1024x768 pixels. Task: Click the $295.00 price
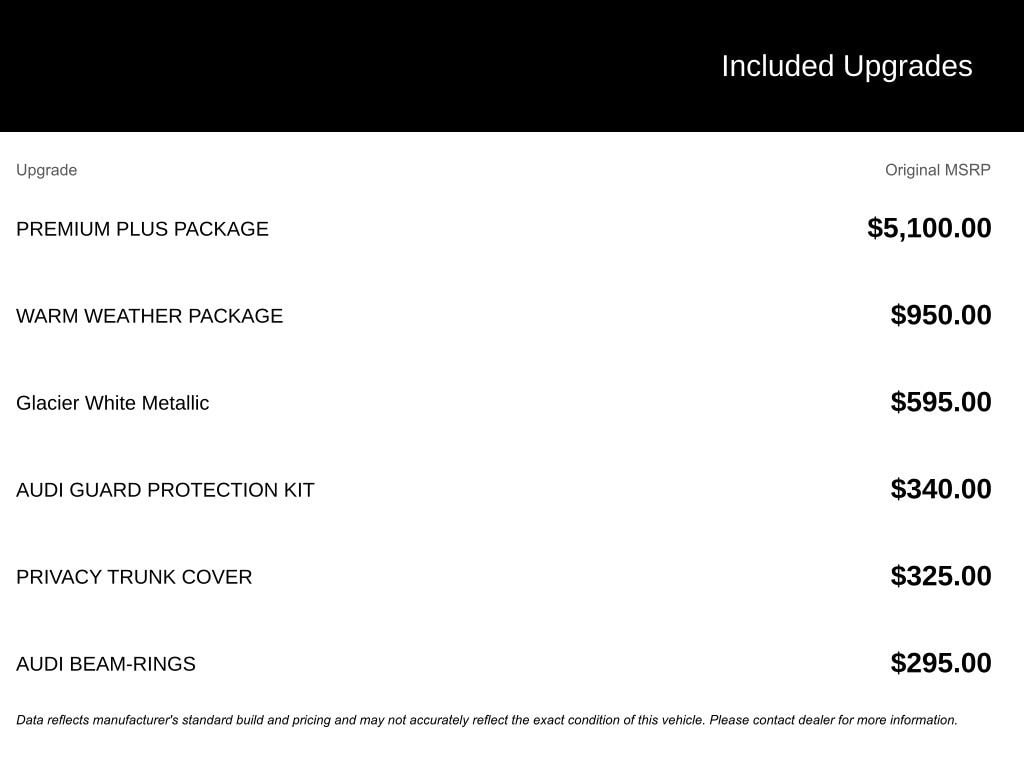click(940, 663)
